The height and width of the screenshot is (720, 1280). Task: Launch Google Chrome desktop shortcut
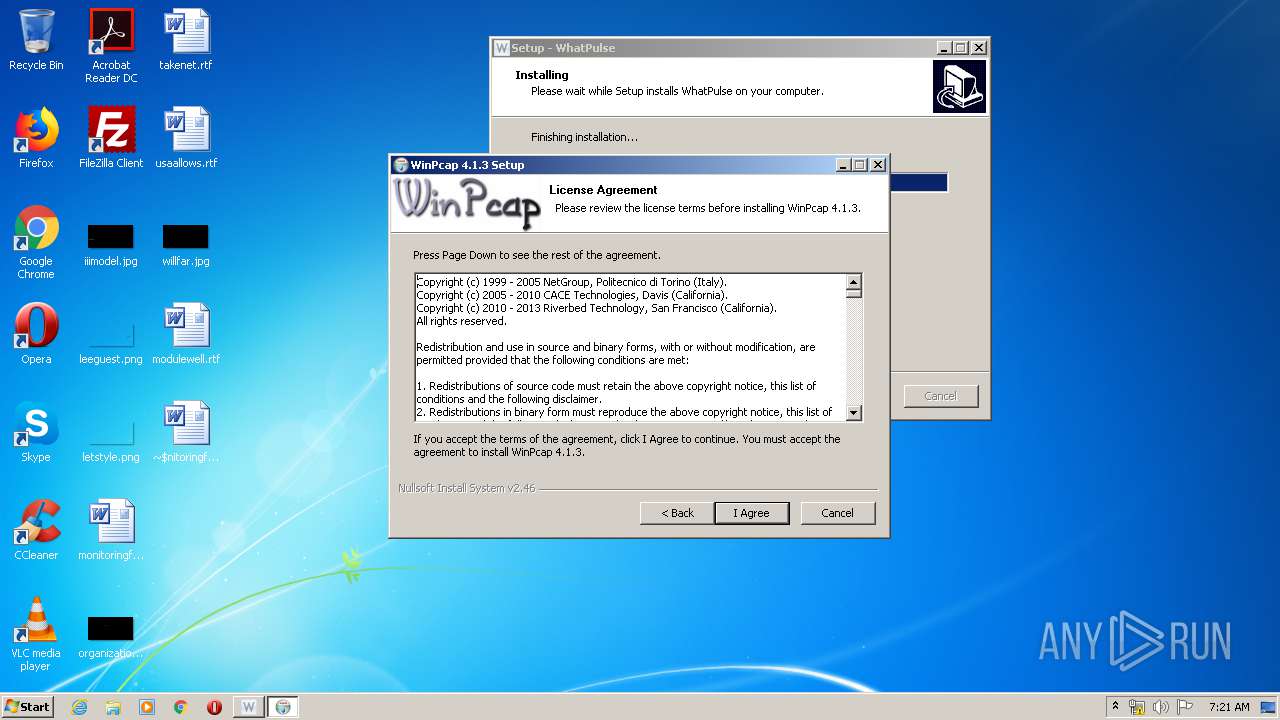click(36, 242)
